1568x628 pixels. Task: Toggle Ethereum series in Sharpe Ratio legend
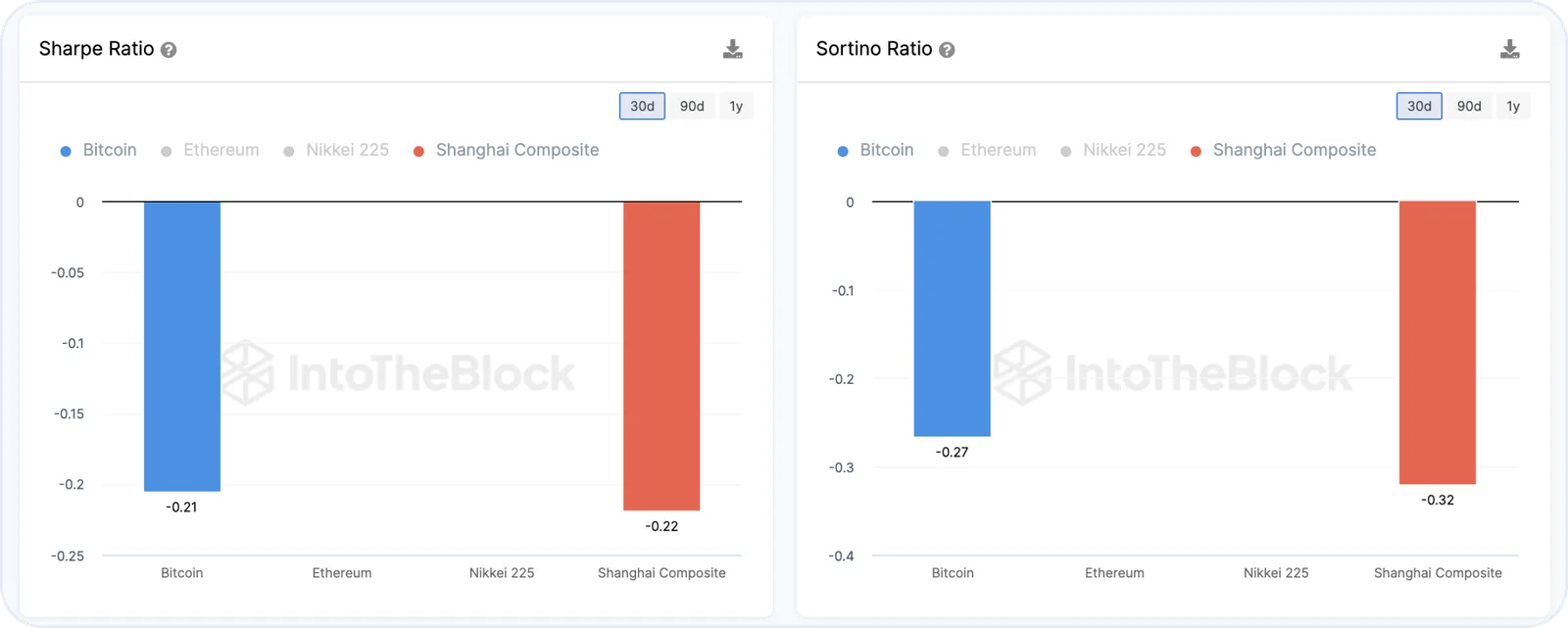coord(211,150)
